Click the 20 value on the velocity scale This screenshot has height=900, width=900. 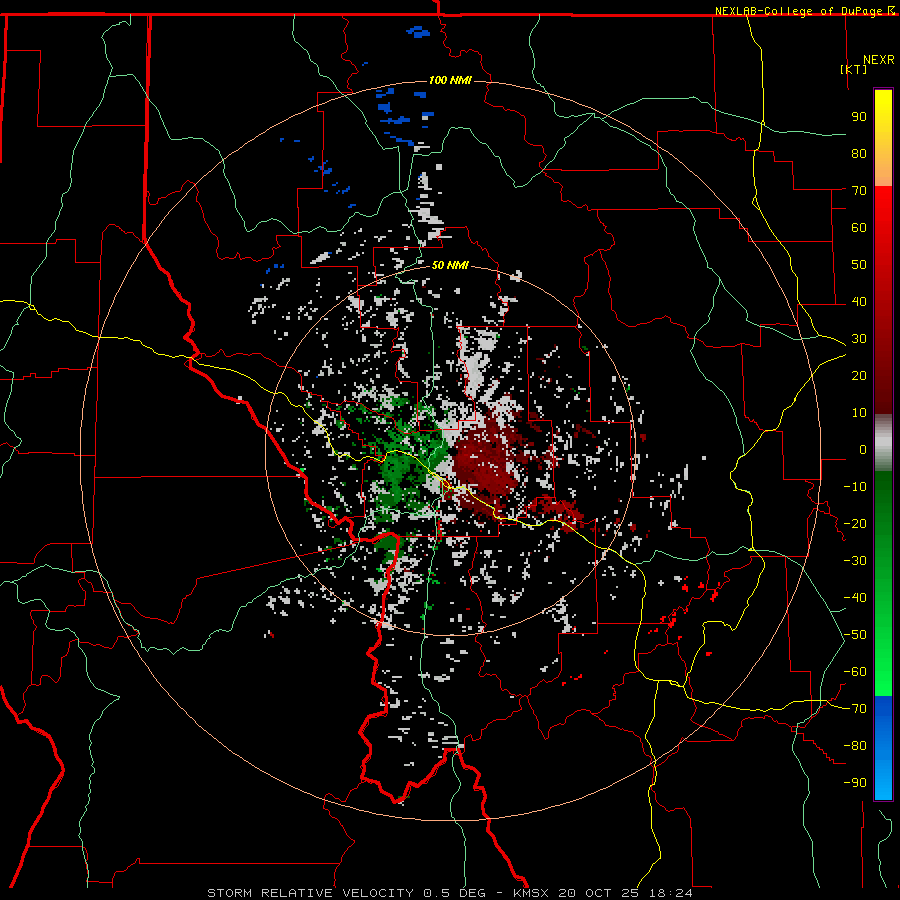coord(859,376)
